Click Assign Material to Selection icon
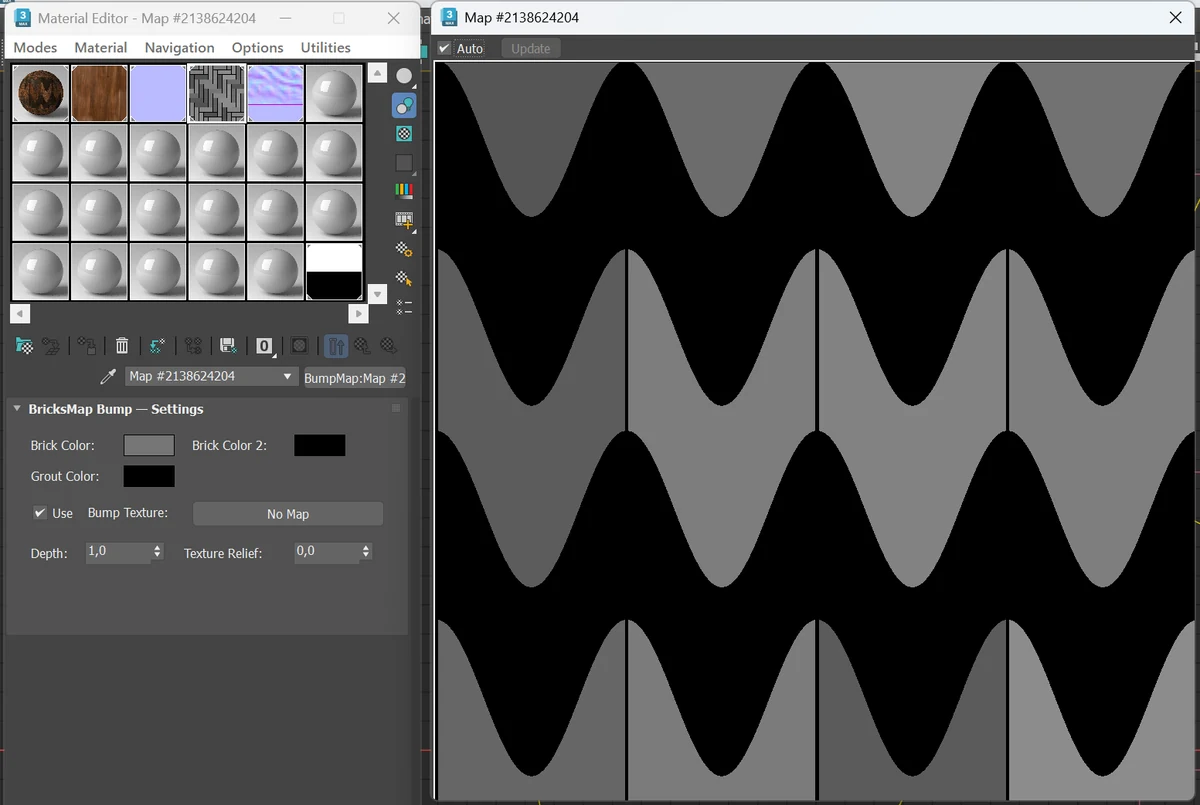The width and height of the screenshot is (1200, 805). pos(87,346)
